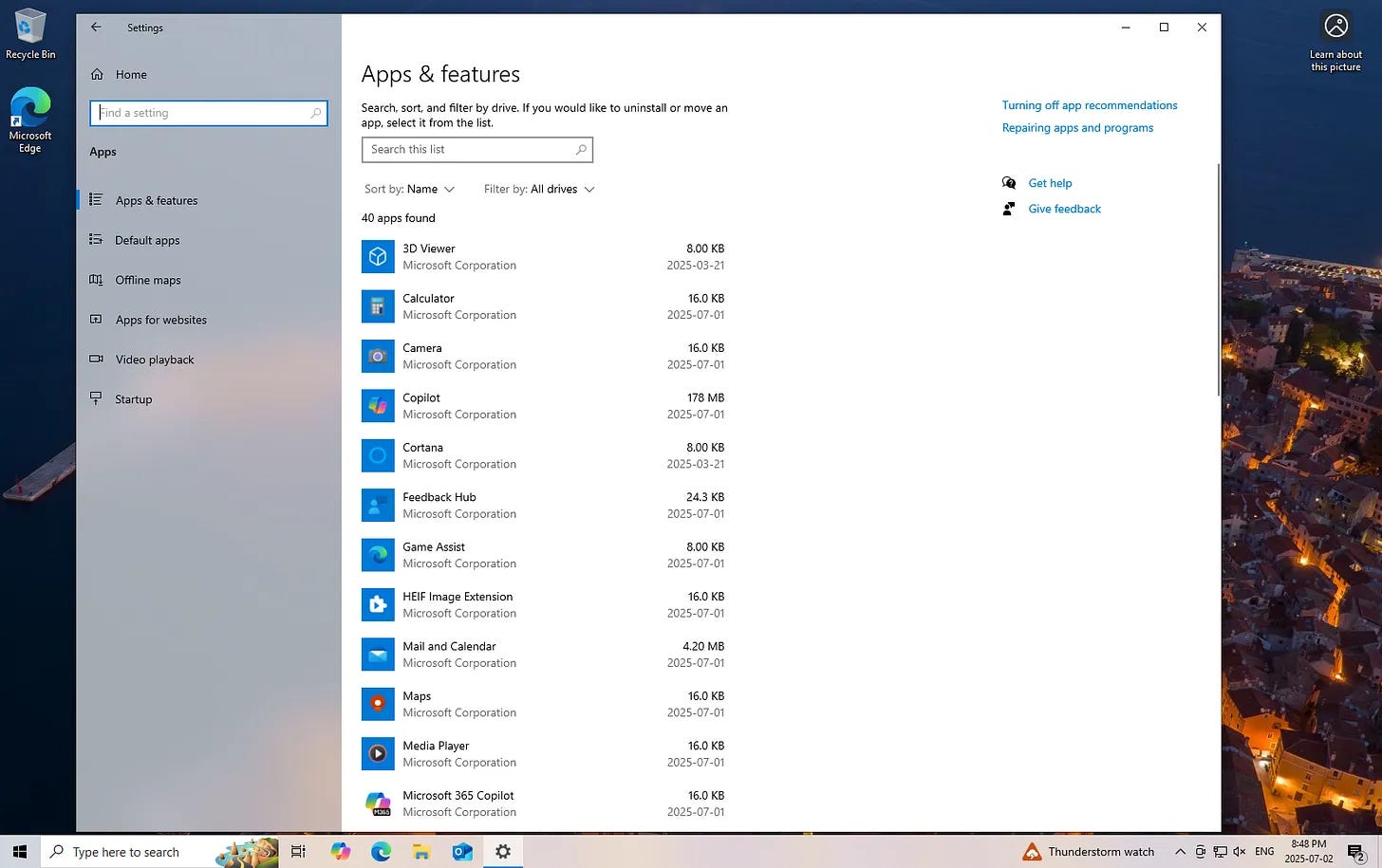Click the Get help link
1382x868 pixels.
click(1050, 183)
